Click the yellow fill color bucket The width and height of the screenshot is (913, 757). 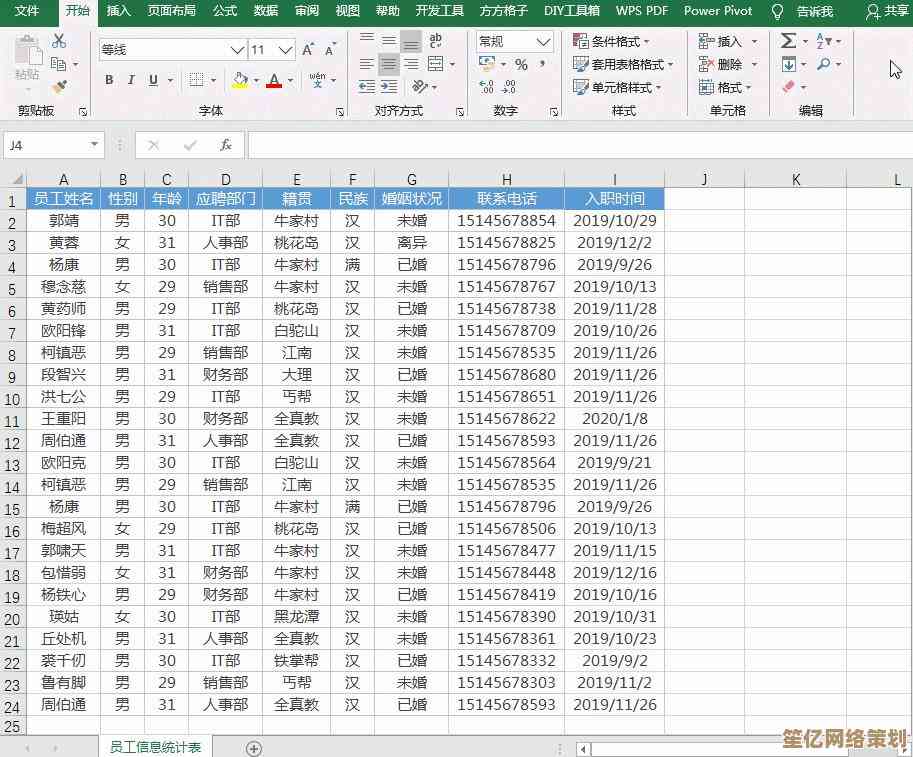(239, 80)
